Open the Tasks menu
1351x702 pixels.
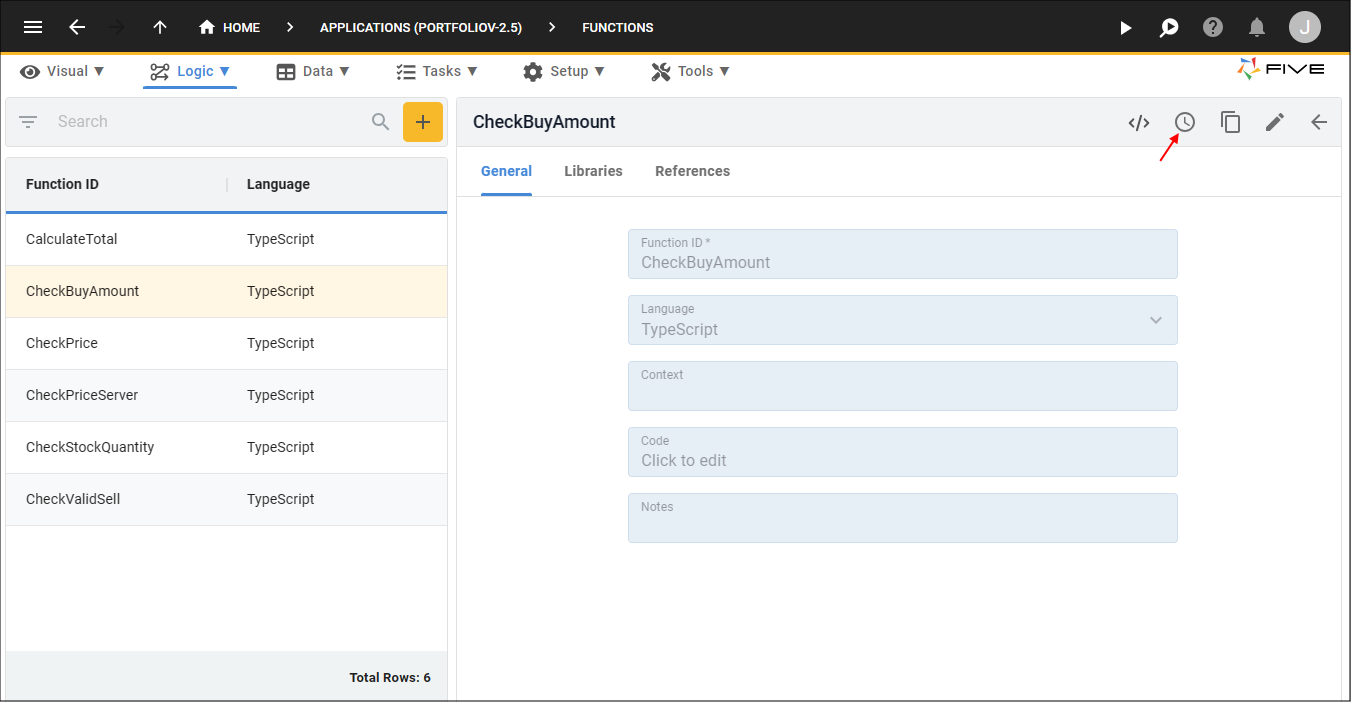pos(437,71)
